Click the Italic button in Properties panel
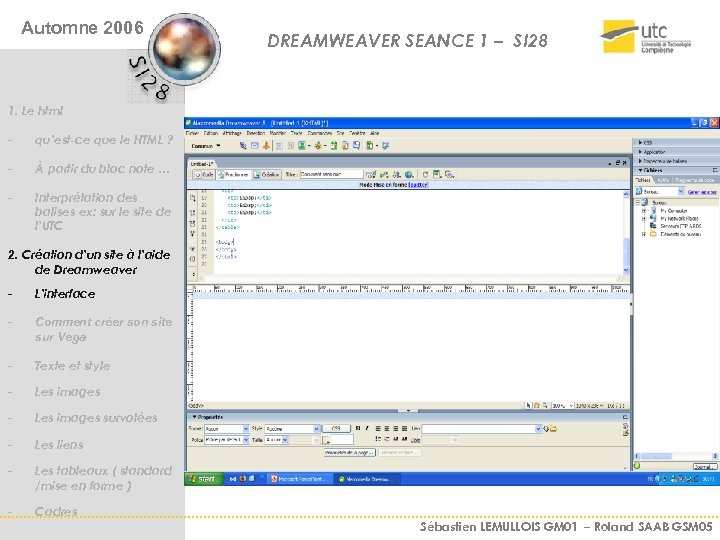This screenshot has width=720, height=540. 367,428
